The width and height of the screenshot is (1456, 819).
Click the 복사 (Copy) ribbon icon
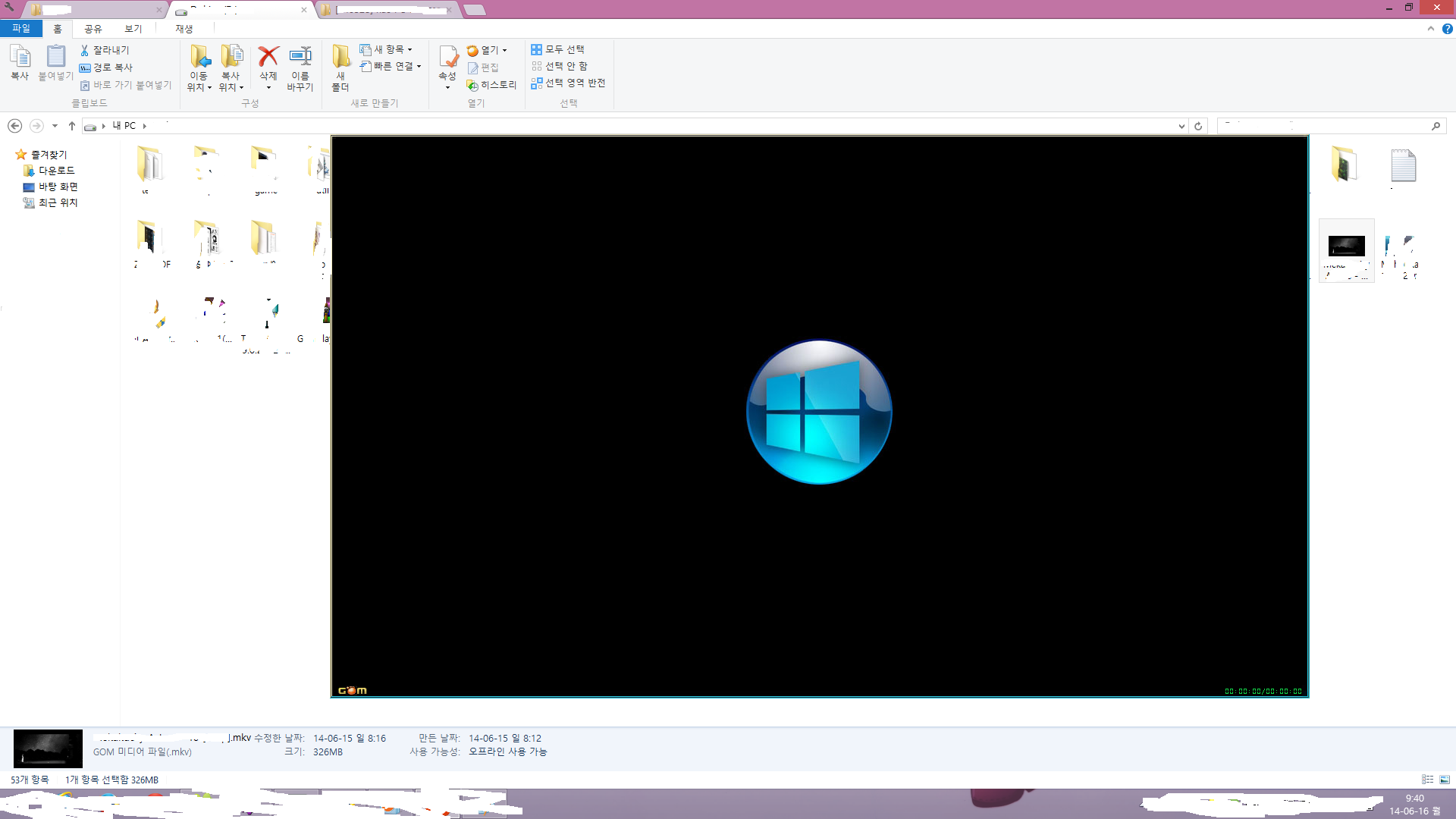(x=20, y=62)
